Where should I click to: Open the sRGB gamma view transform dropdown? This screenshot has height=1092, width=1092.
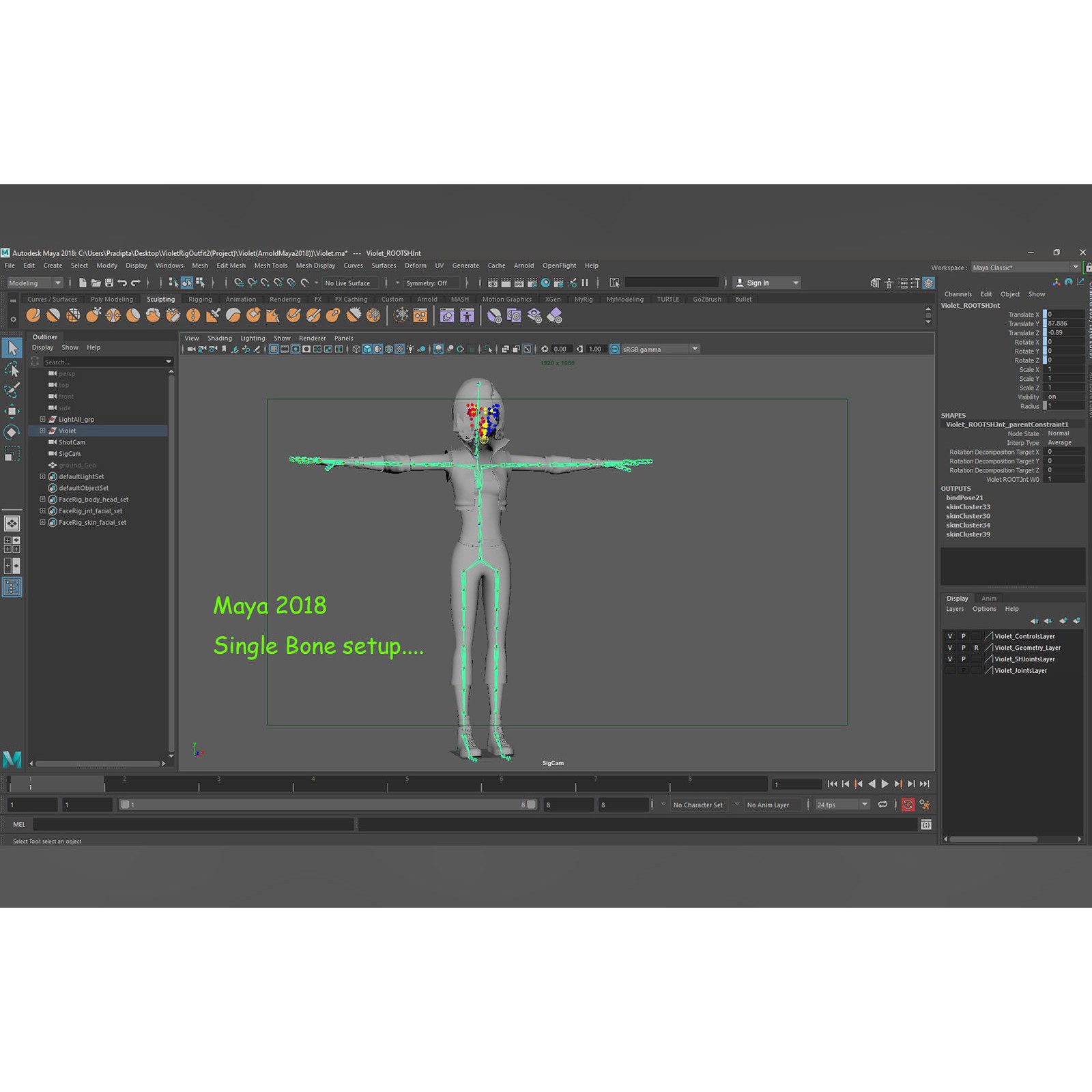[x=660, y=349]
